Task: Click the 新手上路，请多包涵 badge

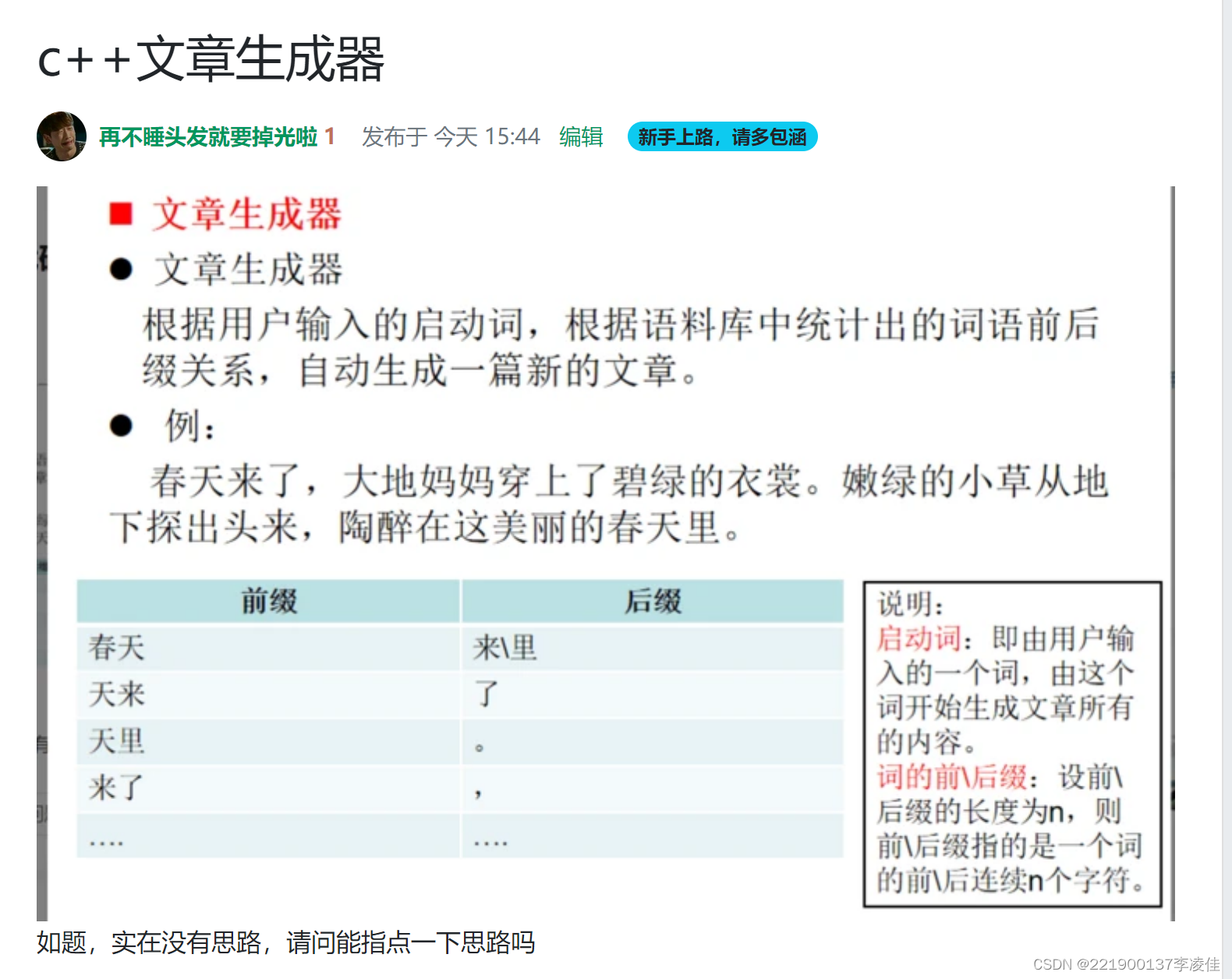Action: [x=722, y=137]
